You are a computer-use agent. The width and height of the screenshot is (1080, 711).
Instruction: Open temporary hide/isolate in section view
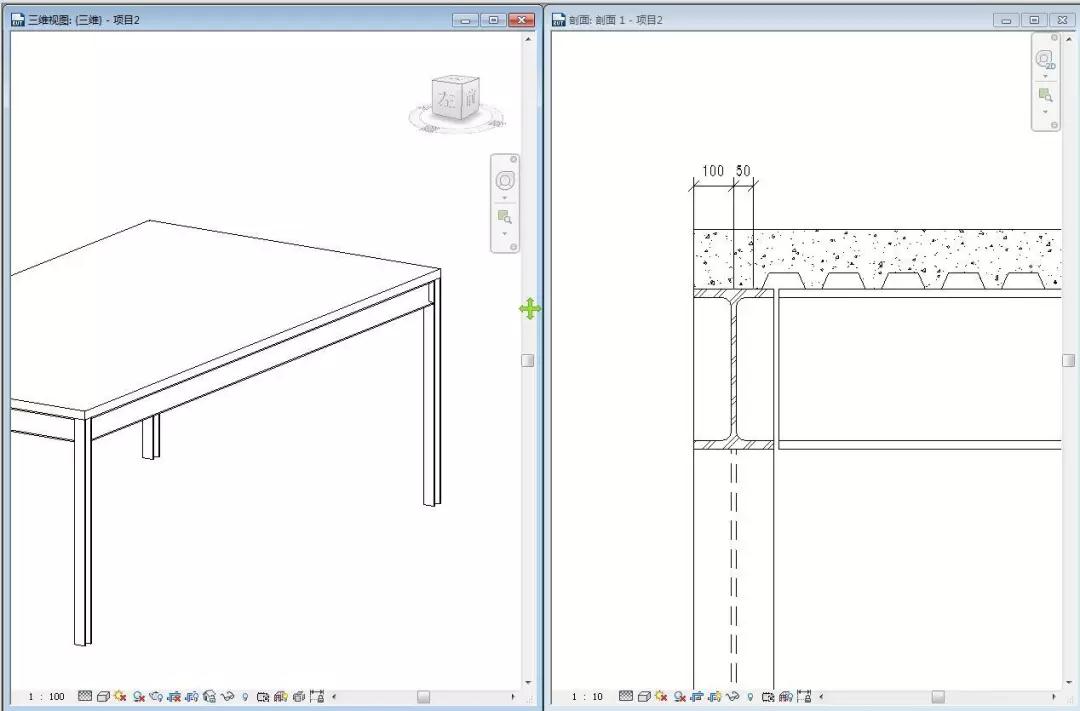[x=733, y=697]
